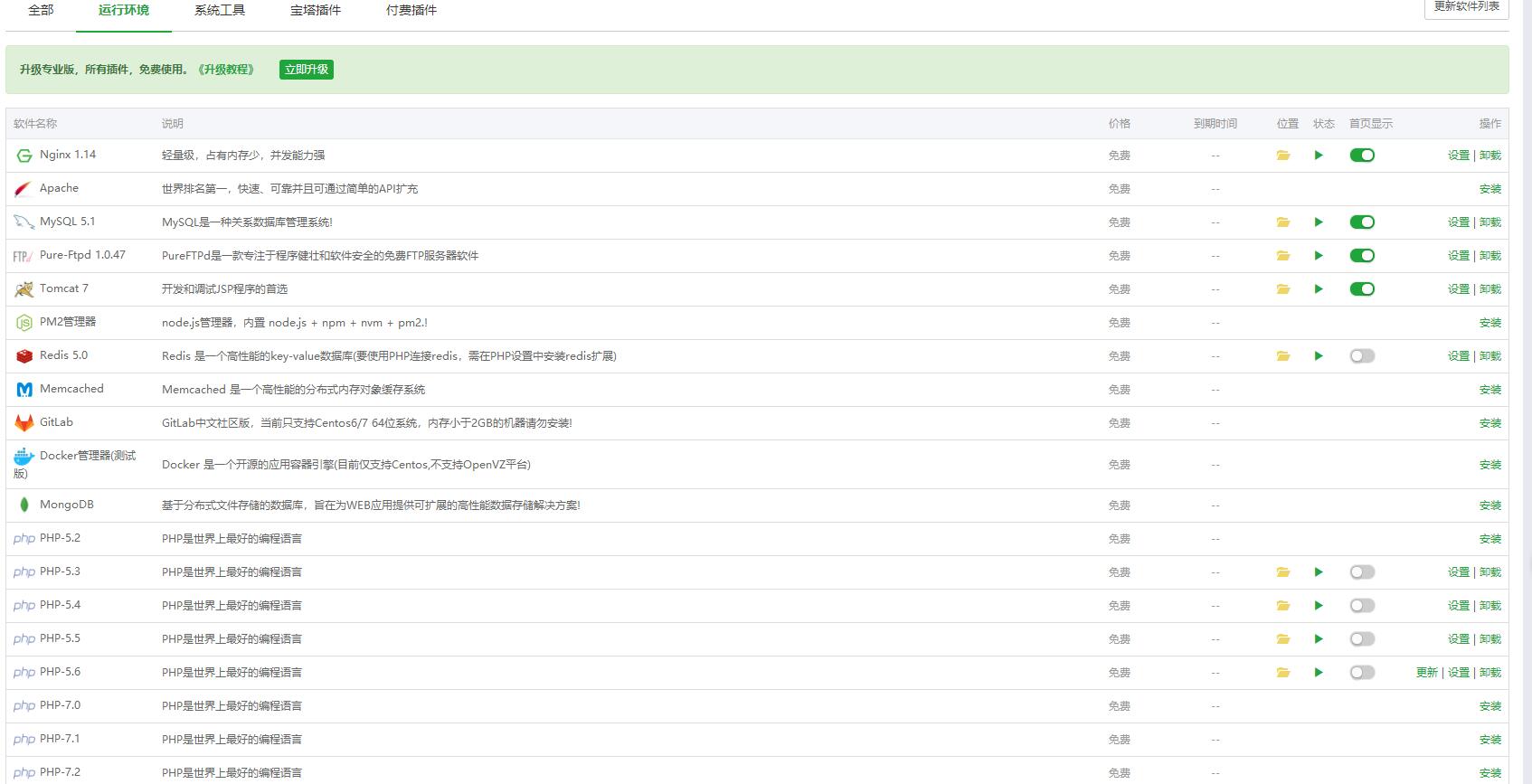Screen dimensions: 1532x784
Task: Click the PHP-5.6 status play icon
Action: tap(1319, 673)
